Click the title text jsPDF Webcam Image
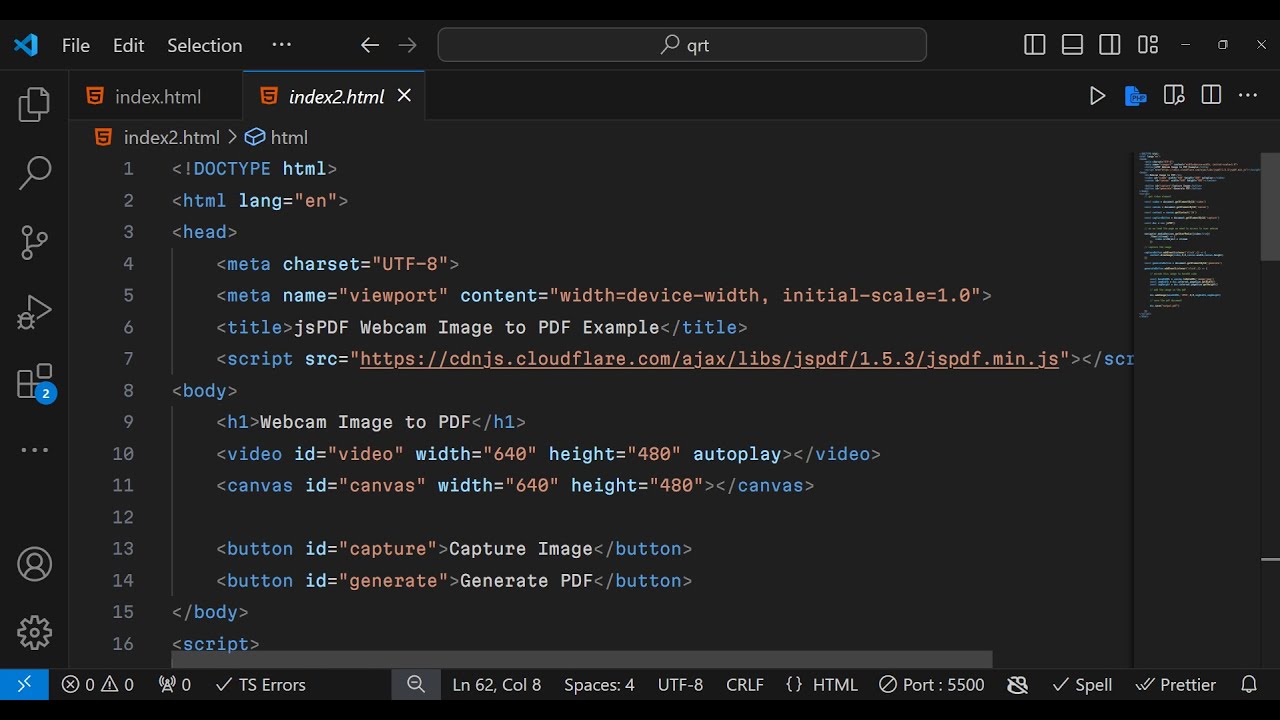Image resolution: width=1280 pixels, height=720 pixels. (476, 327)
